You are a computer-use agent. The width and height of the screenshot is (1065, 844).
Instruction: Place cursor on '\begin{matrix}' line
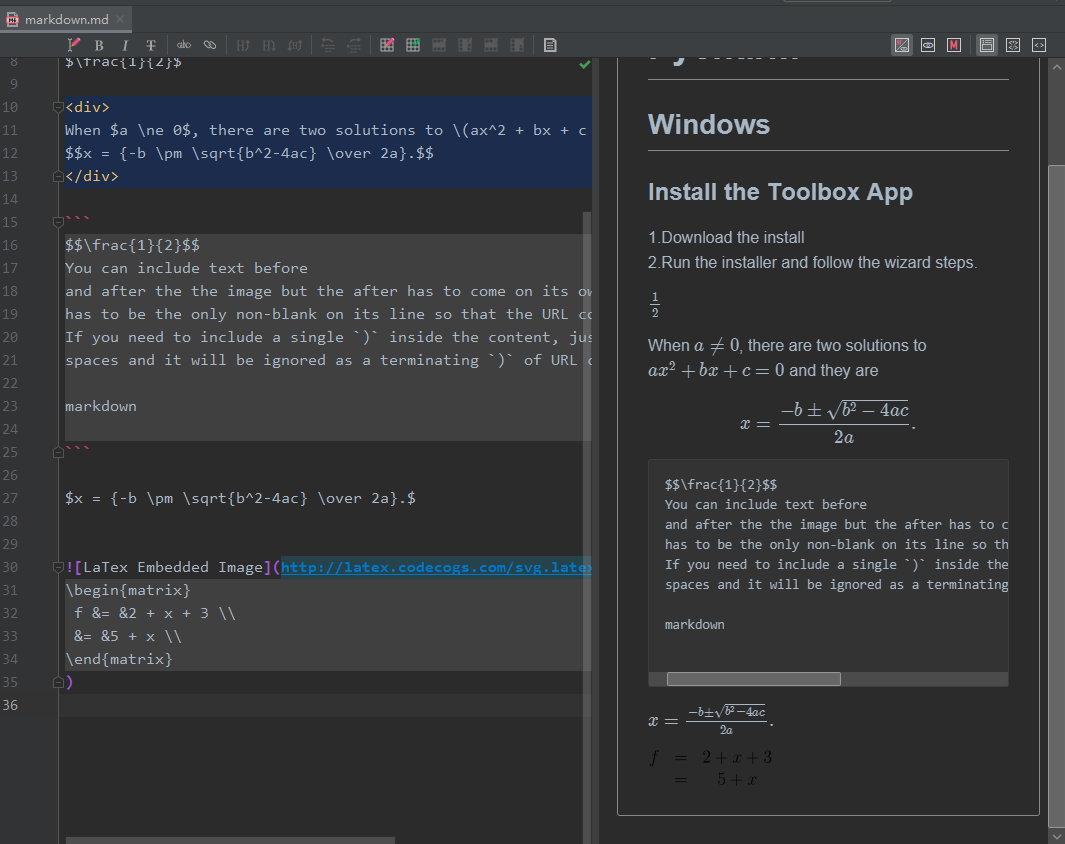point(128,590)
